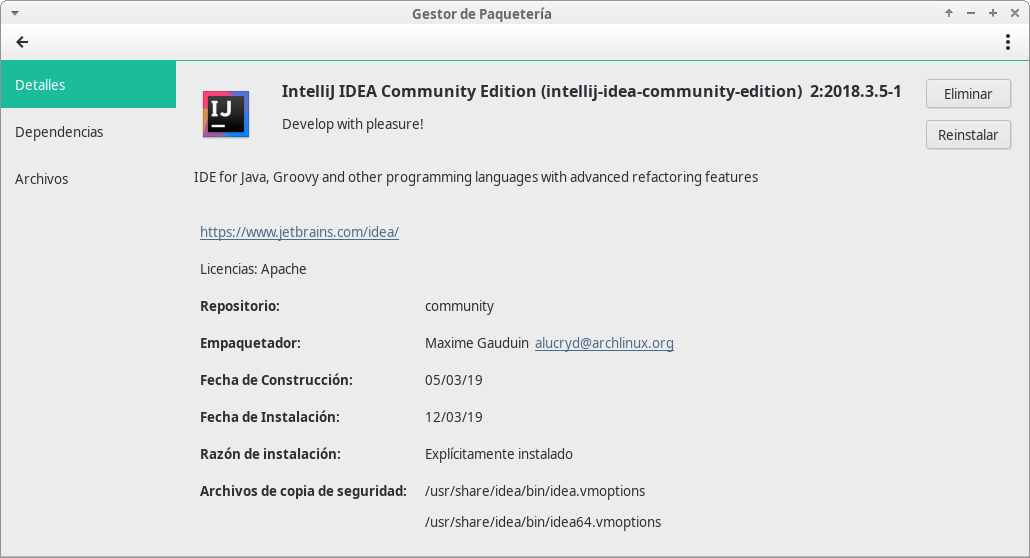Click the IntelliJ IDEA package logo
This screenshot has height=558, width=1030.
(x=226, y=114)
